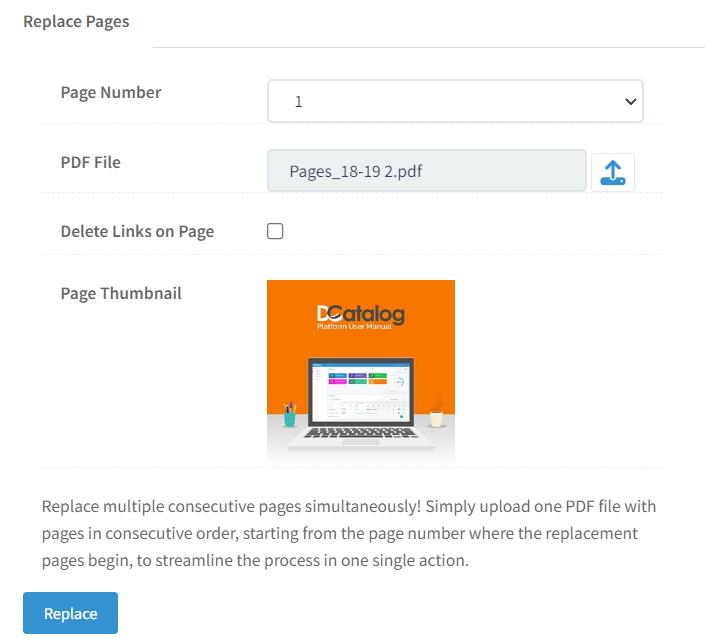Click the upload PDF file icon
Image resolution: width=705 pixels, height=638 pixels.
[x=612, y=173]
